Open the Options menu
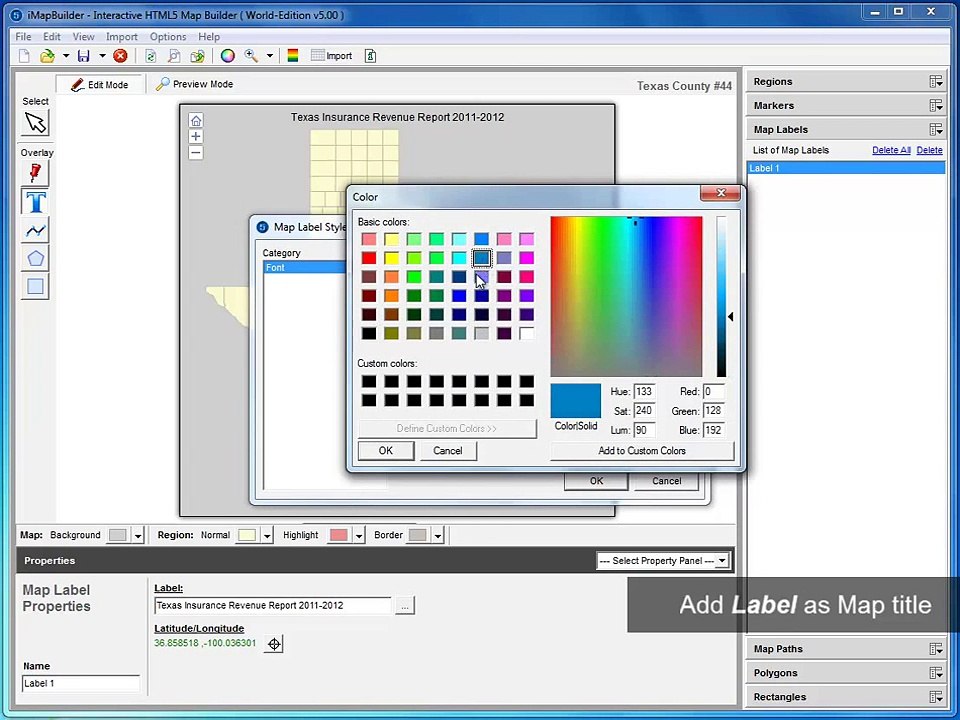Screen dimensions: 960x720 tap(168, 37)
